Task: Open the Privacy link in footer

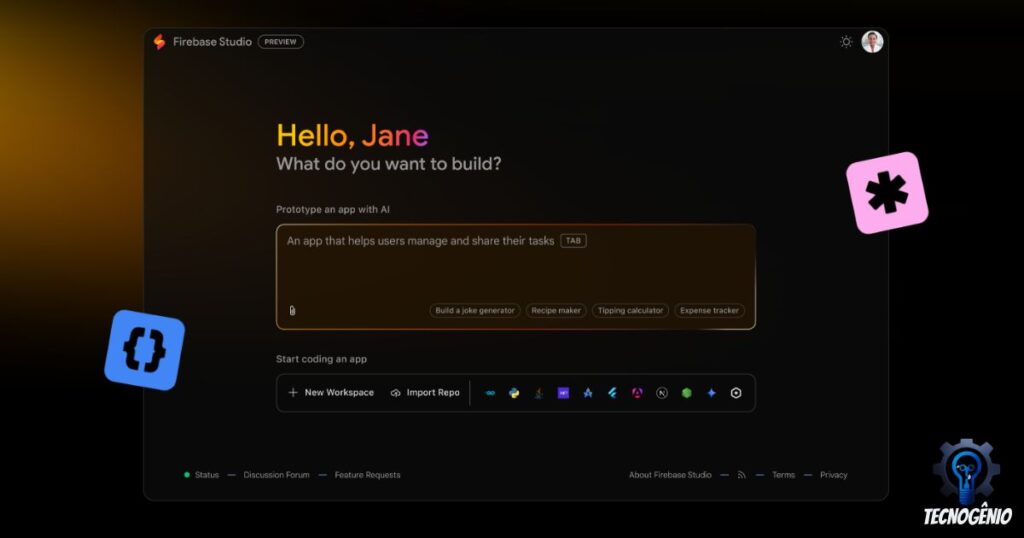Action: tap(833, 475)
